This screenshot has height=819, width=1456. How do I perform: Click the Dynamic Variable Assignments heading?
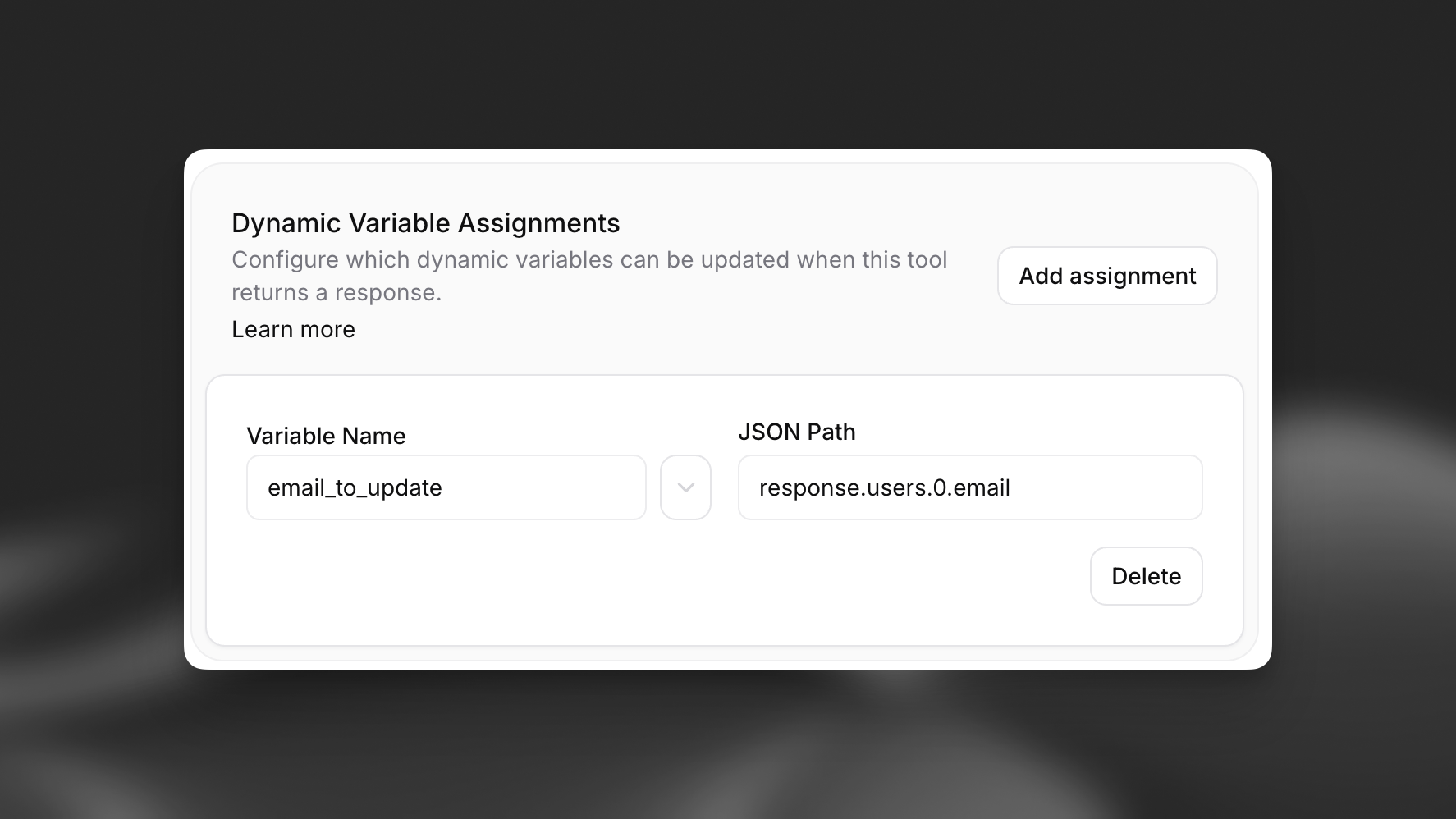(x=425, y=223)
